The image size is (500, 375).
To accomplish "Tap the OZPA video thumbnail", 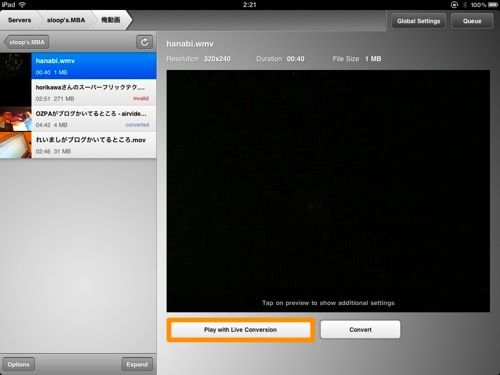I will click(x=16, y=119).
